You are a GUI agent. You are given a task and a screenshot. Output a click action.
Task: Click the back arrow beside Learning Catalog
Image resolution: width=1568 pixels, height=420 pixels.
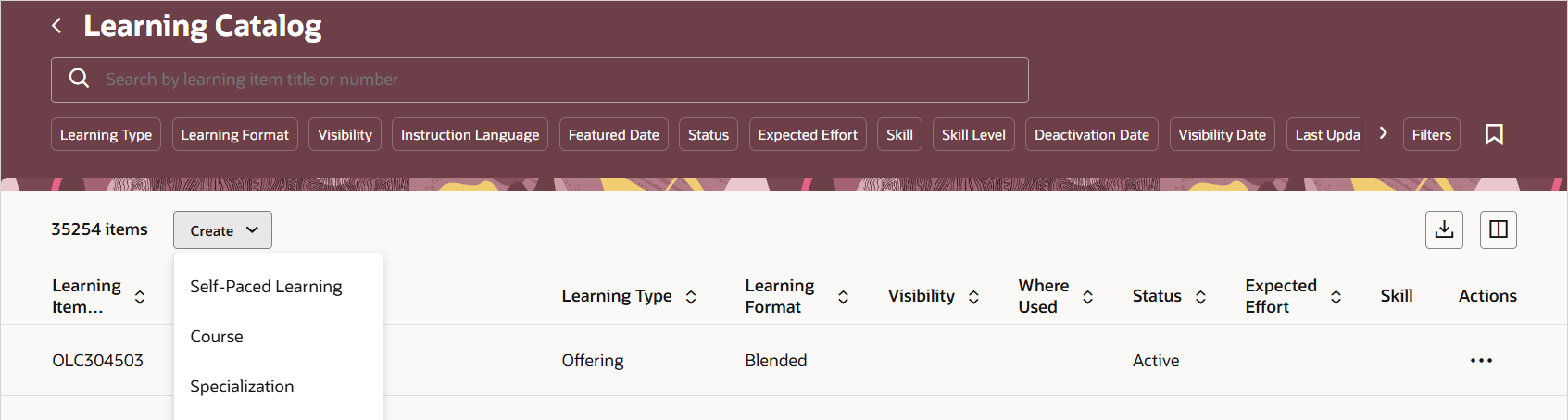point(56,26)
